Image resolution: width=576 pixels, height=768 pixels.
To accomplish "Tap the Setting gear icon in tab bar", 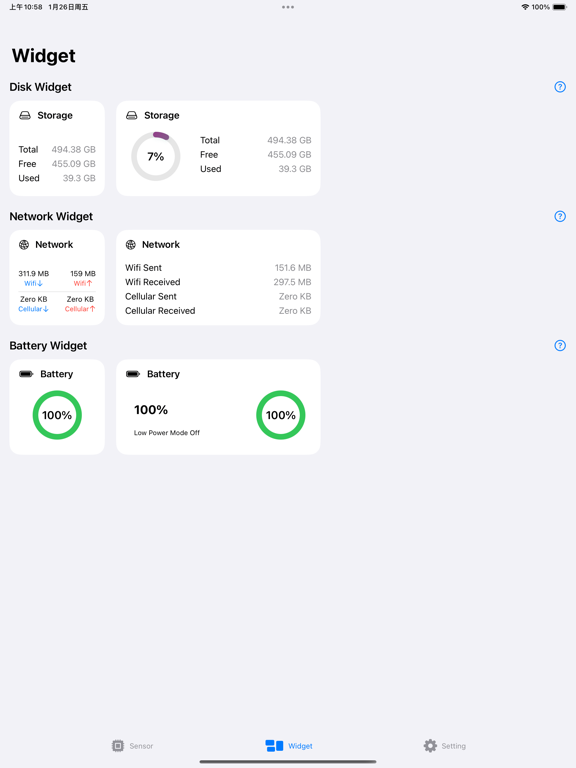I will point(430,745).
